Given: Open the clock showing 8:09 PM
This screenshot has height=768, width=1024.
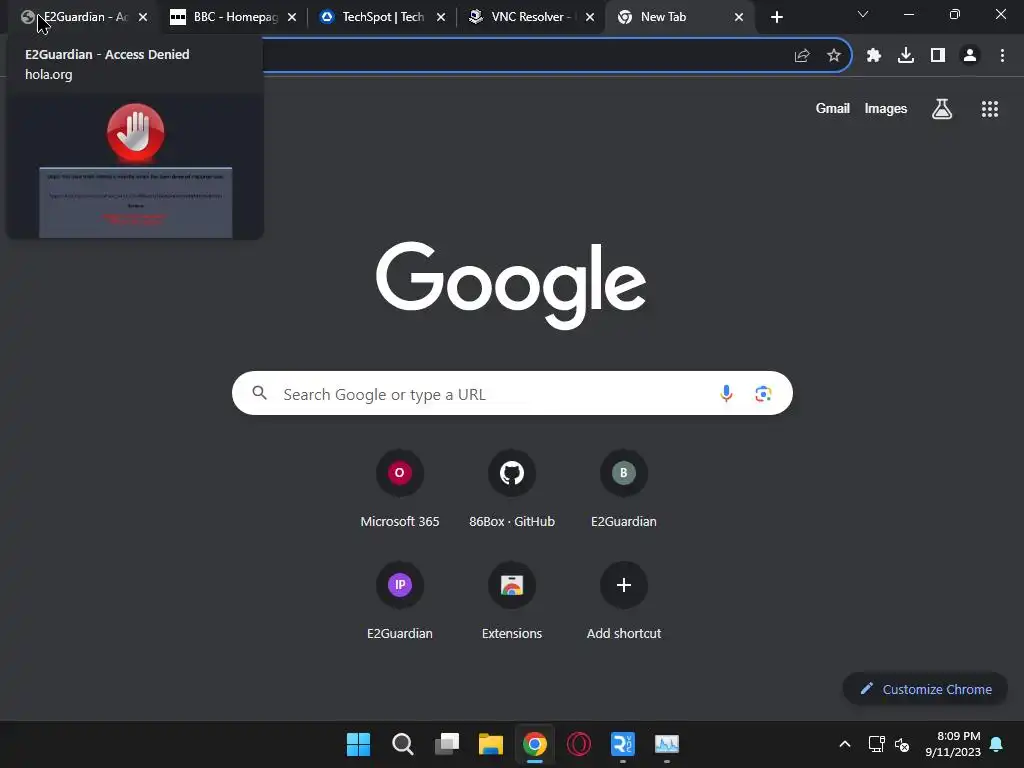Looking at the screenshot, I should (953, 744).
